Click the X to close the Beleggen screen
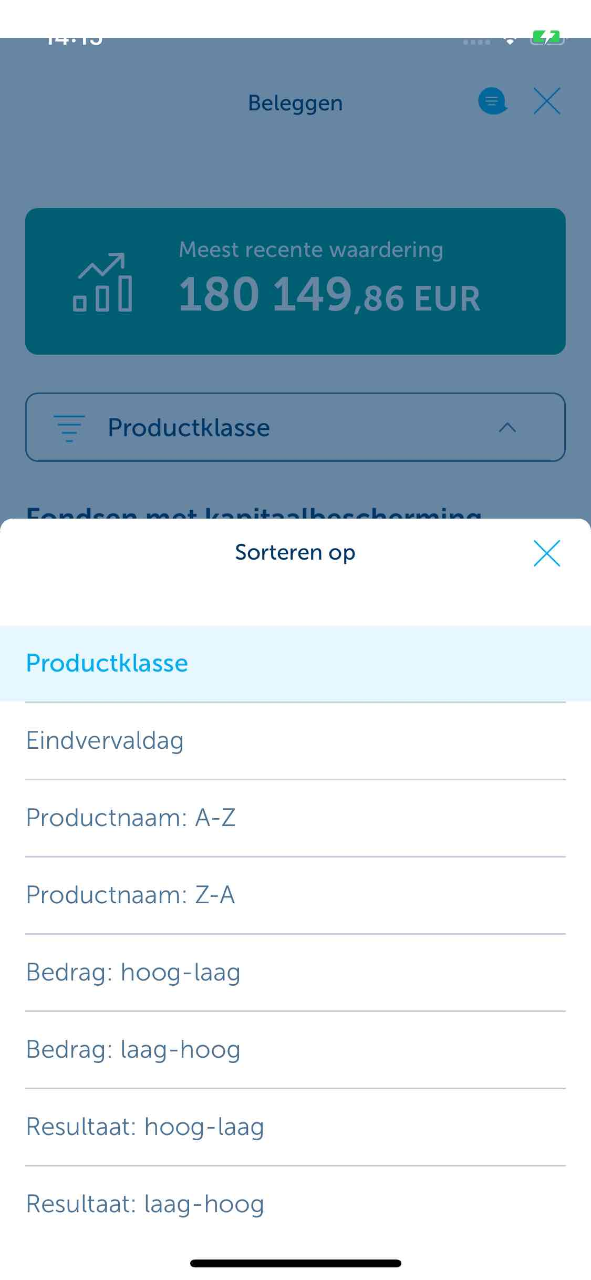This screenshot has height=1280, width=591. pos(547,101)
